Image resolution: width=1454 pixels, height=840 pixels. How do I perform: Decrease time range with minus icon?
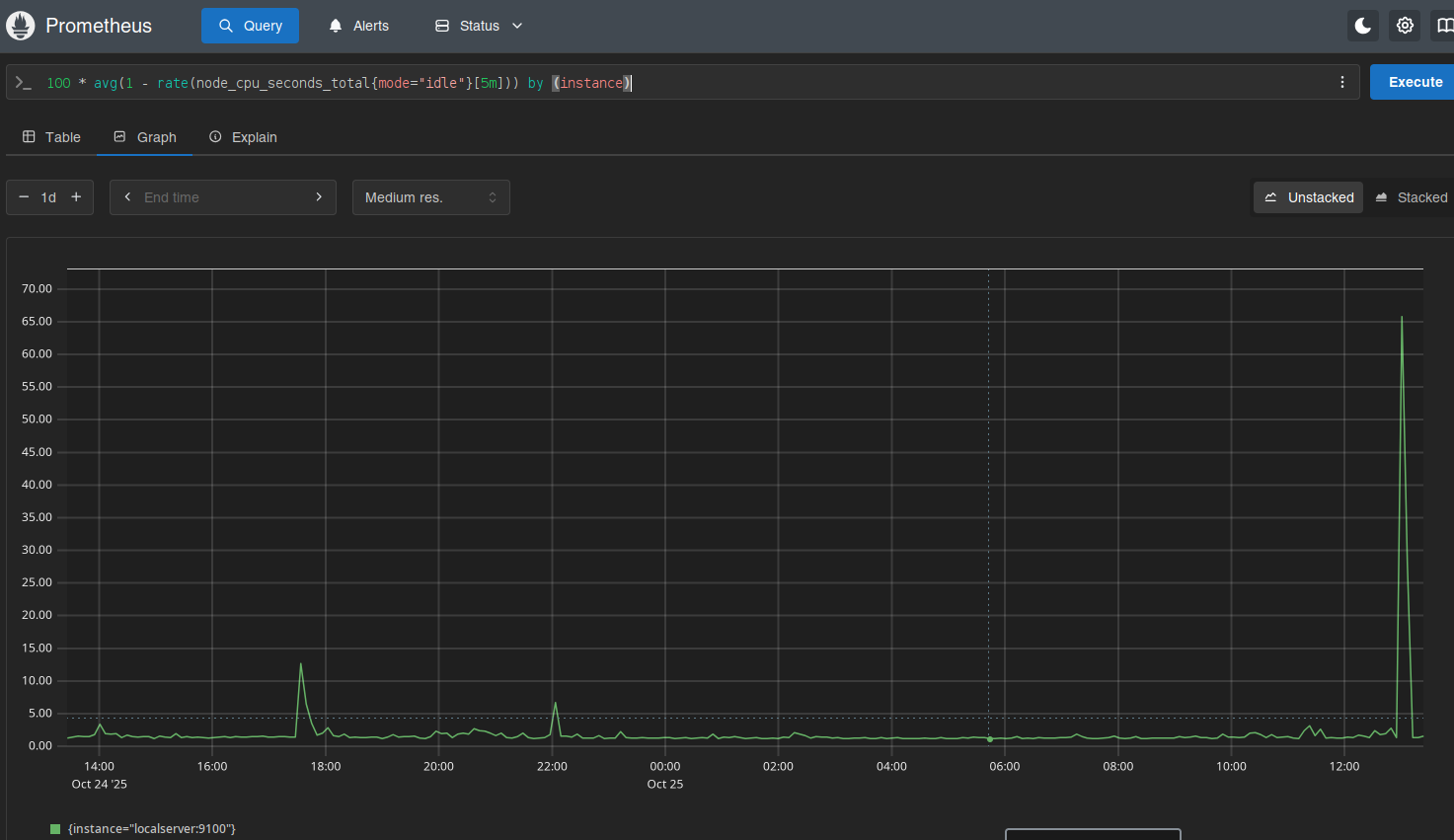(24, 197)
